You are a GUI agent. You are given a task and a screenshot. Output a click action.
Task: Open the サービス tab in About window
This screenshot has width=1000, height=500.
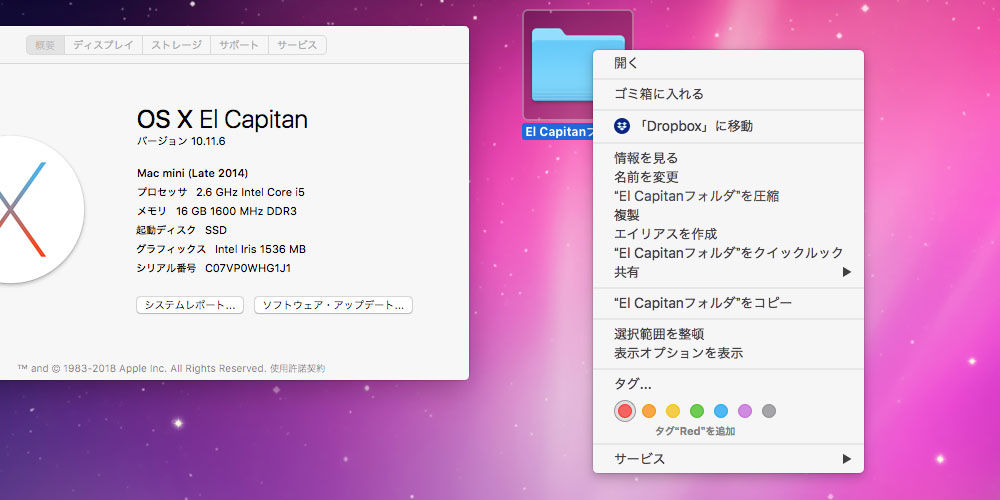tap(297, 45)
